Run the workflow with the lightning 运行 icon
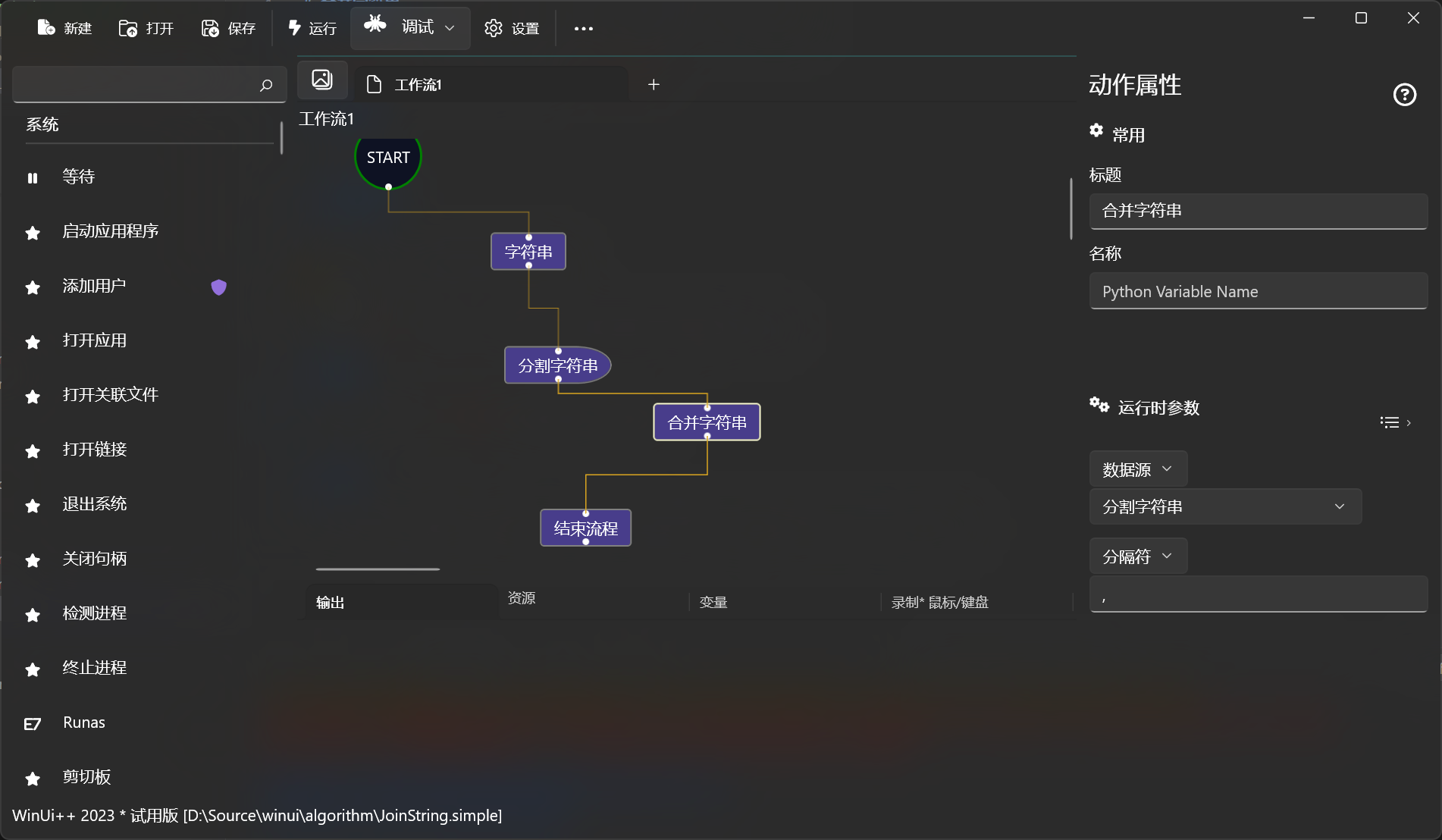Image resolution: width=1442 pixels, height=840 pixels. pyautogui.click(x=294, y=27)
